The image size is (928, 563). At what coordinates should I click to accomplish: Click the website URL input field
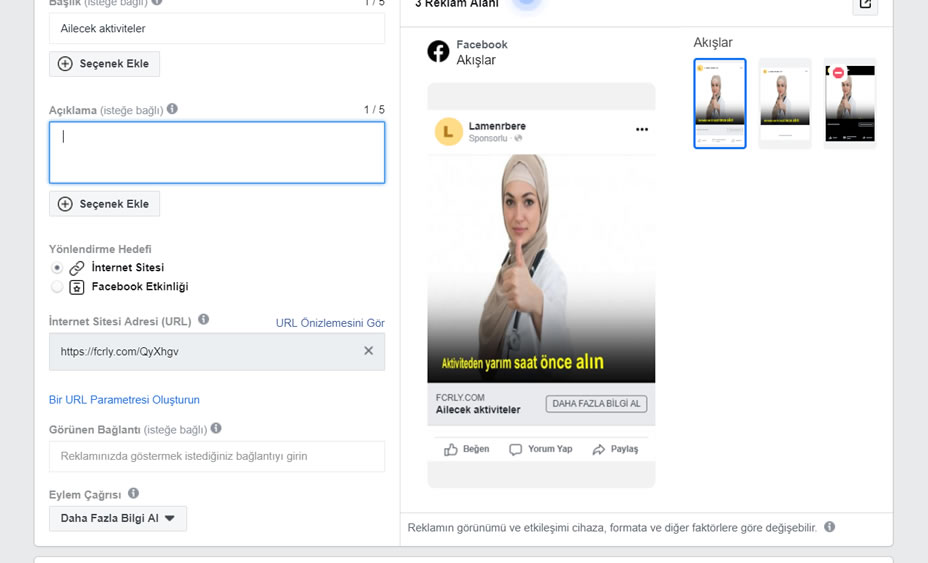217,352
